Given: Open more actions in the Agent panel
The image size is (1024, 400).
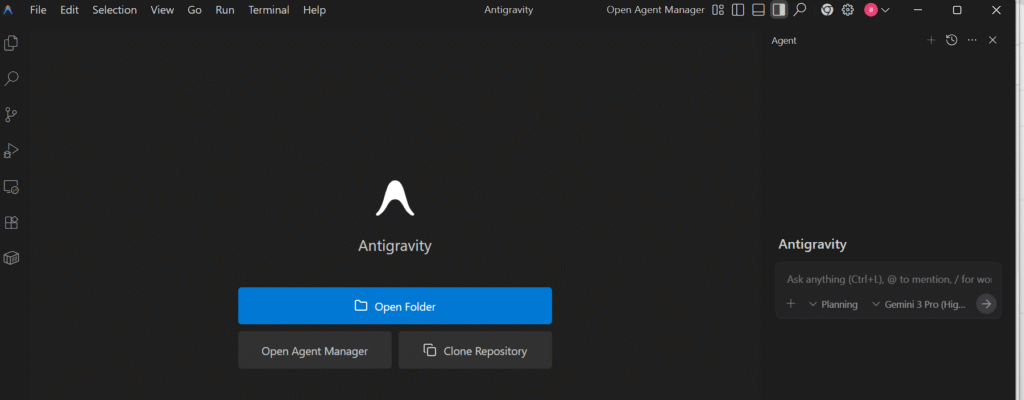Looking at the screenshot, I should coord(972,40).
